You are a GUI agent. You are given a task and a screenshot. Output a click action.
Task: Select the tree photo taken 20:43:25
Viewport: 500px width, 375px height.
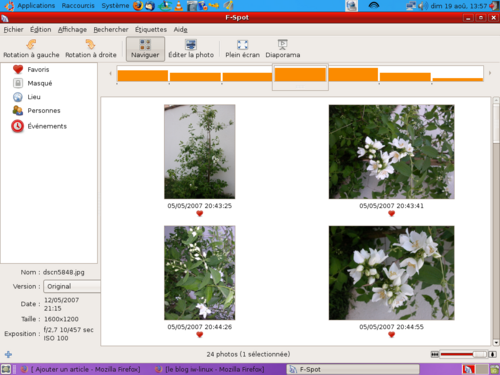pyautogui.click(x=199, y=152)
